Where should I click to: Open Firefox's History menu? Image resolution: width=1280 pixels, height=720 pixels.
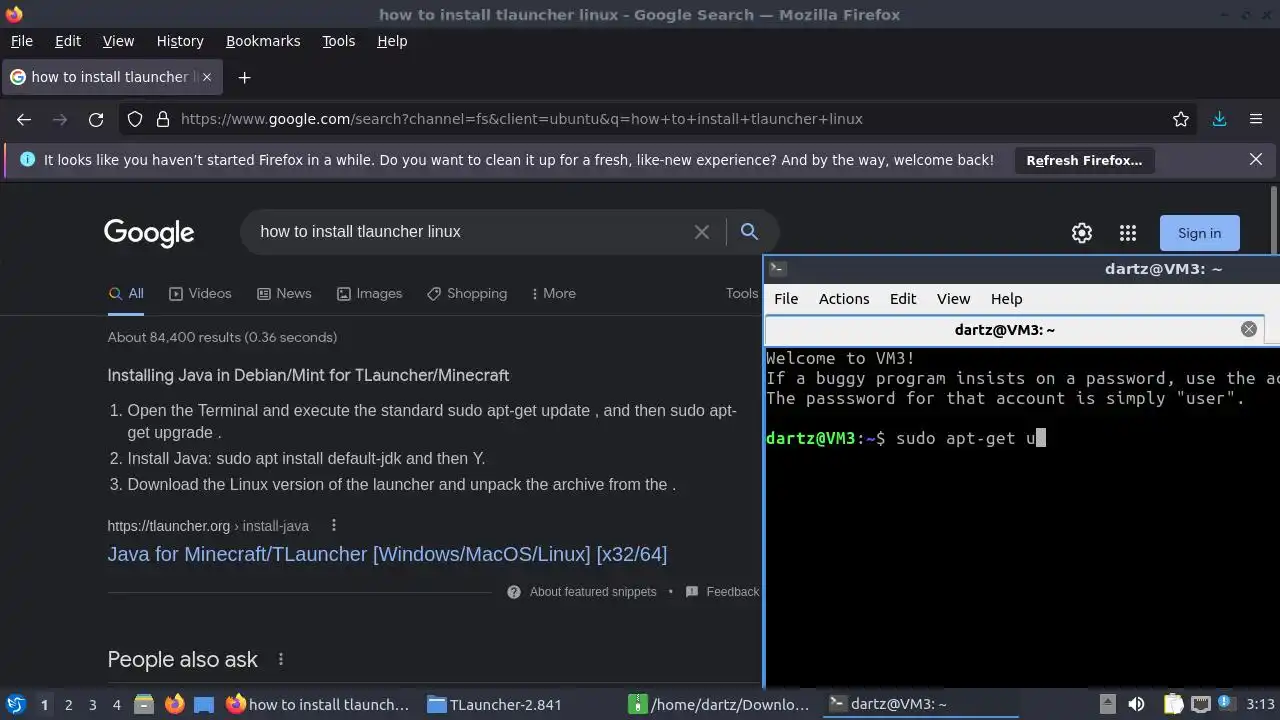[x=180, y=41]
